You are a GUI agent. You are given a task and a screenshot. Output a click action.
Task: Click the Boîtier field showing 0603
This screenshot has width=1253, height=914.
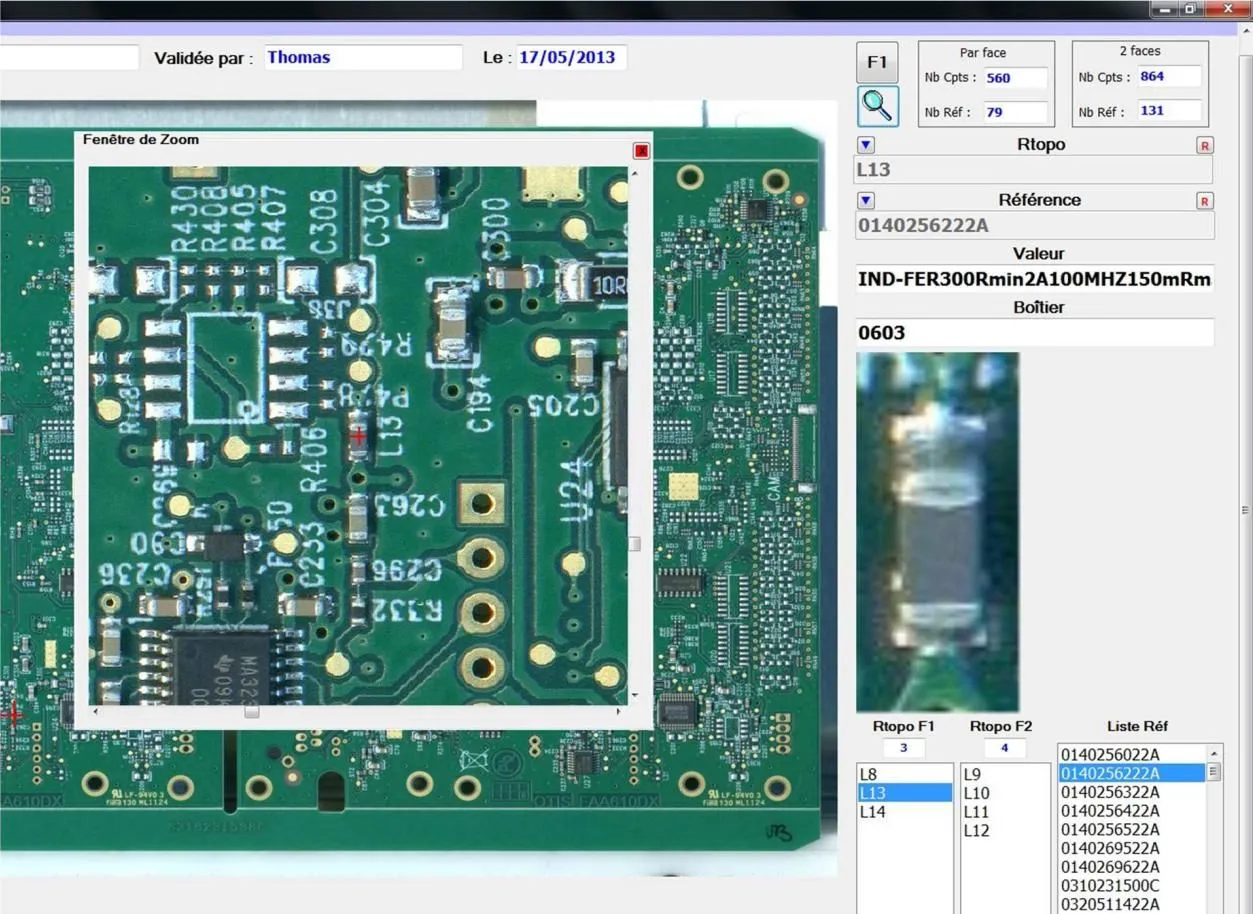coord(1034,333)
